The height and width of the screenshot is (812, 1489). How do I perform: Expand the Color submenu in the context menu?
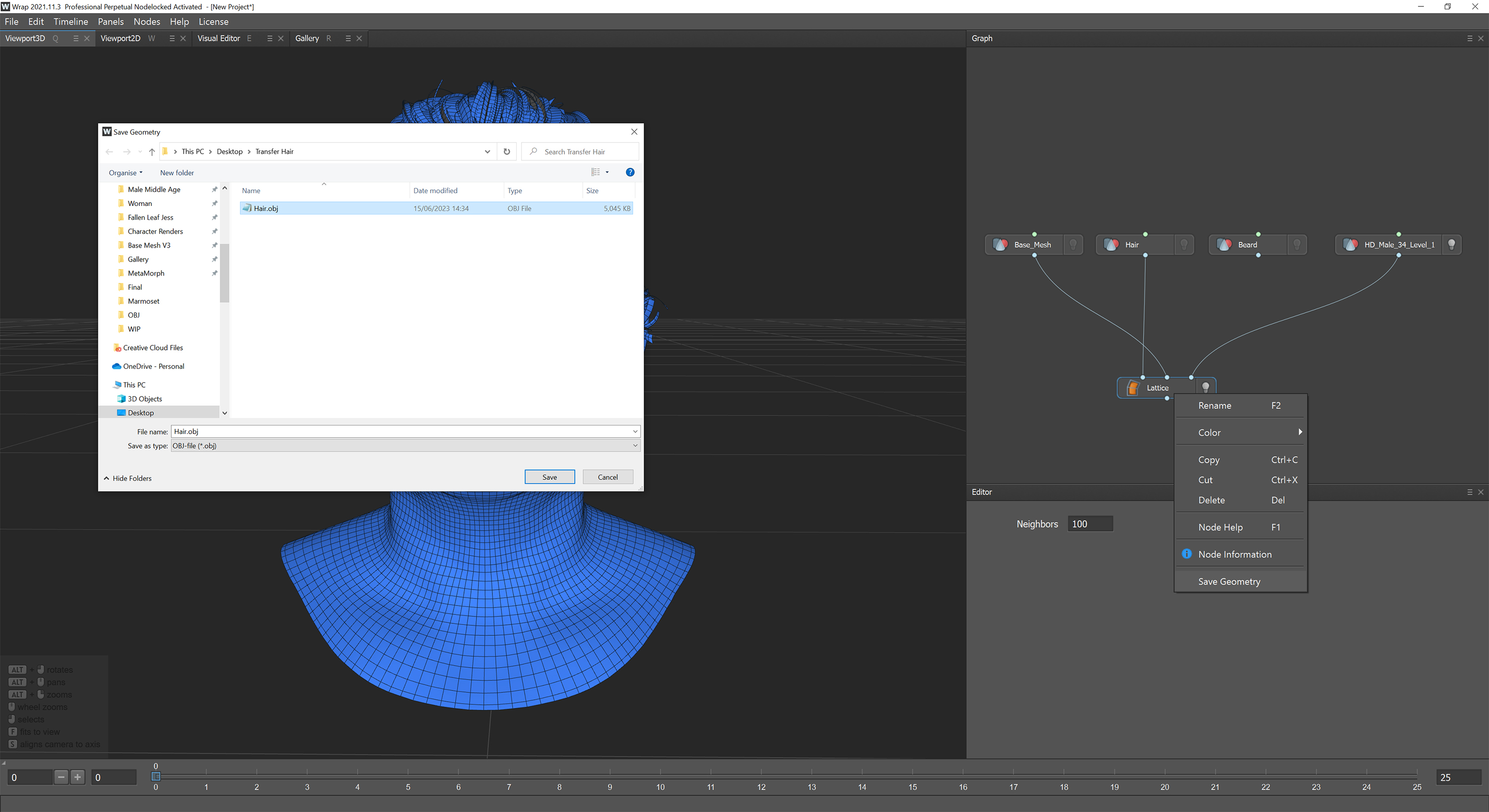[x=1300, y=432]
